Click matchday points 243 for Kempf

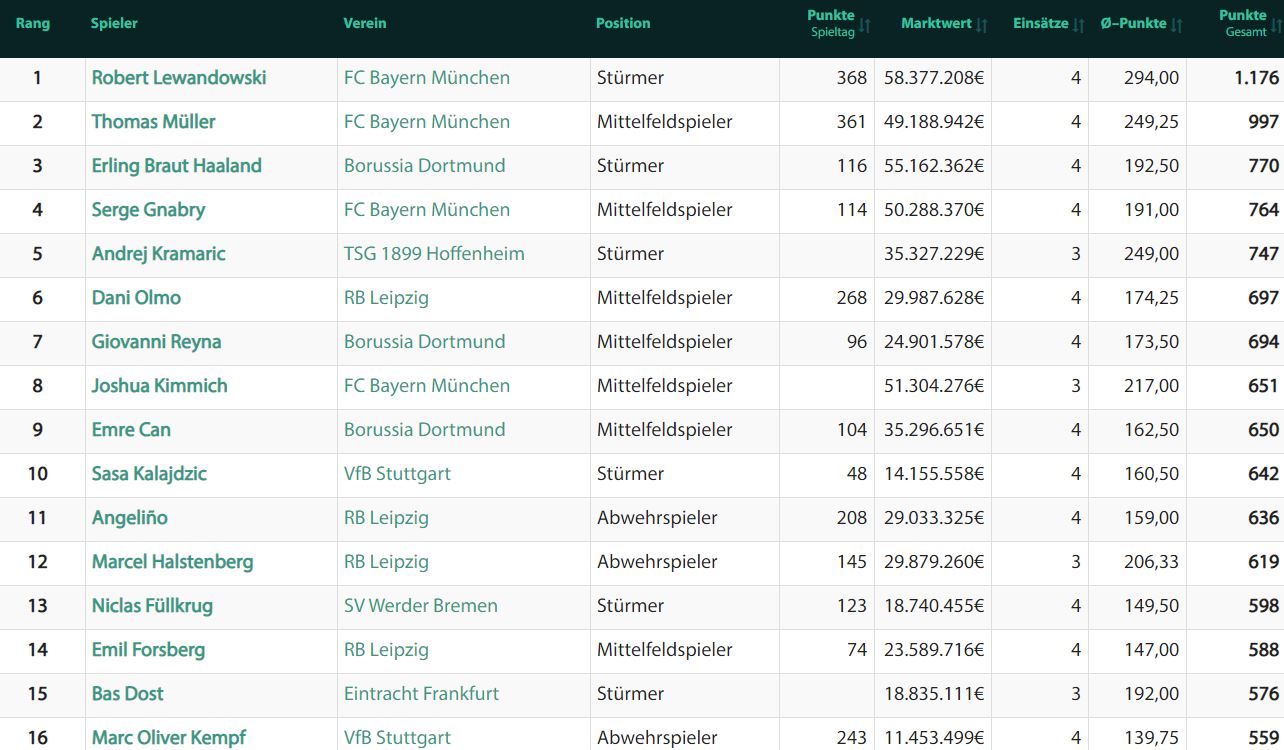(x=852, y=738)
